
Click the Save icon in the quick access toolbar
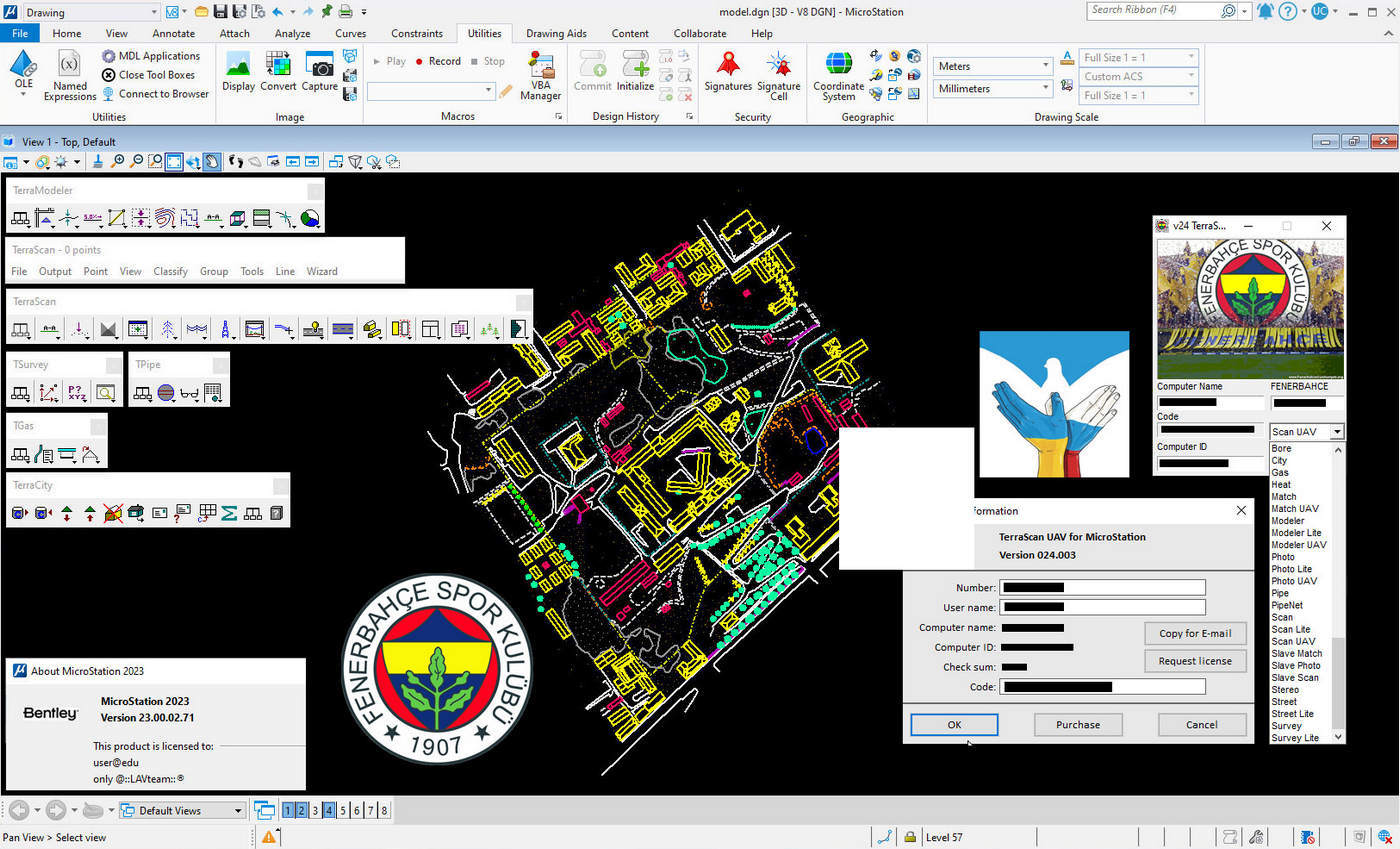coord(221,12)
